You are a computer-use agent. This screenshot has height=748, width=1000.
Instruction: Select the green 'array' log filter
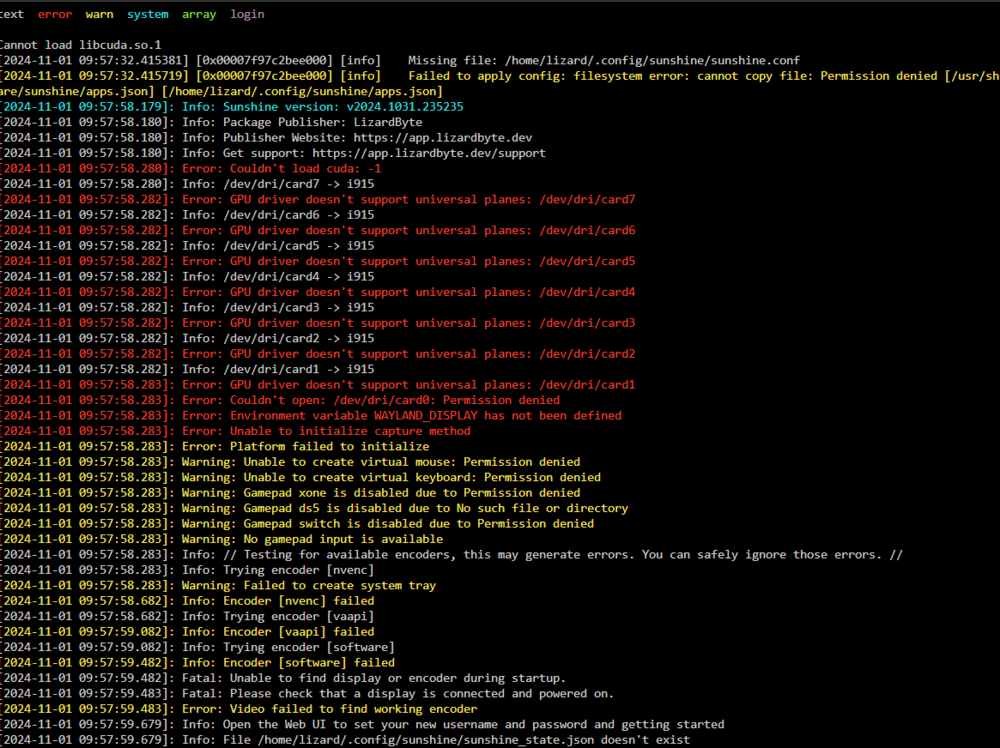199,14
